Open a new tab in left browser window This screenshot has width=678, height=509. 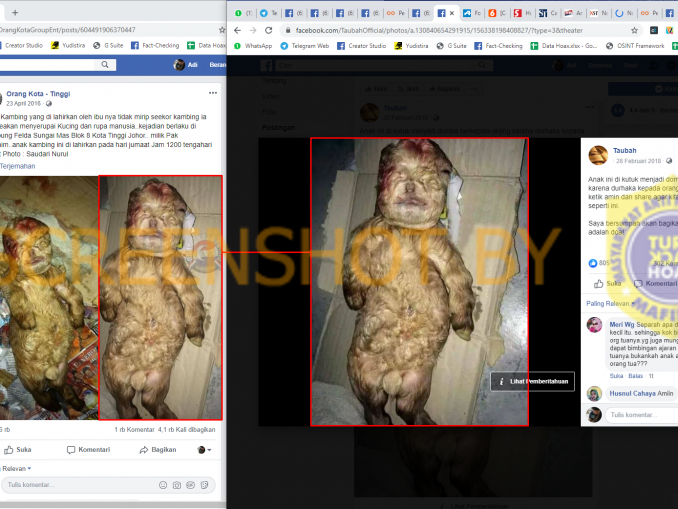point(15,13)
